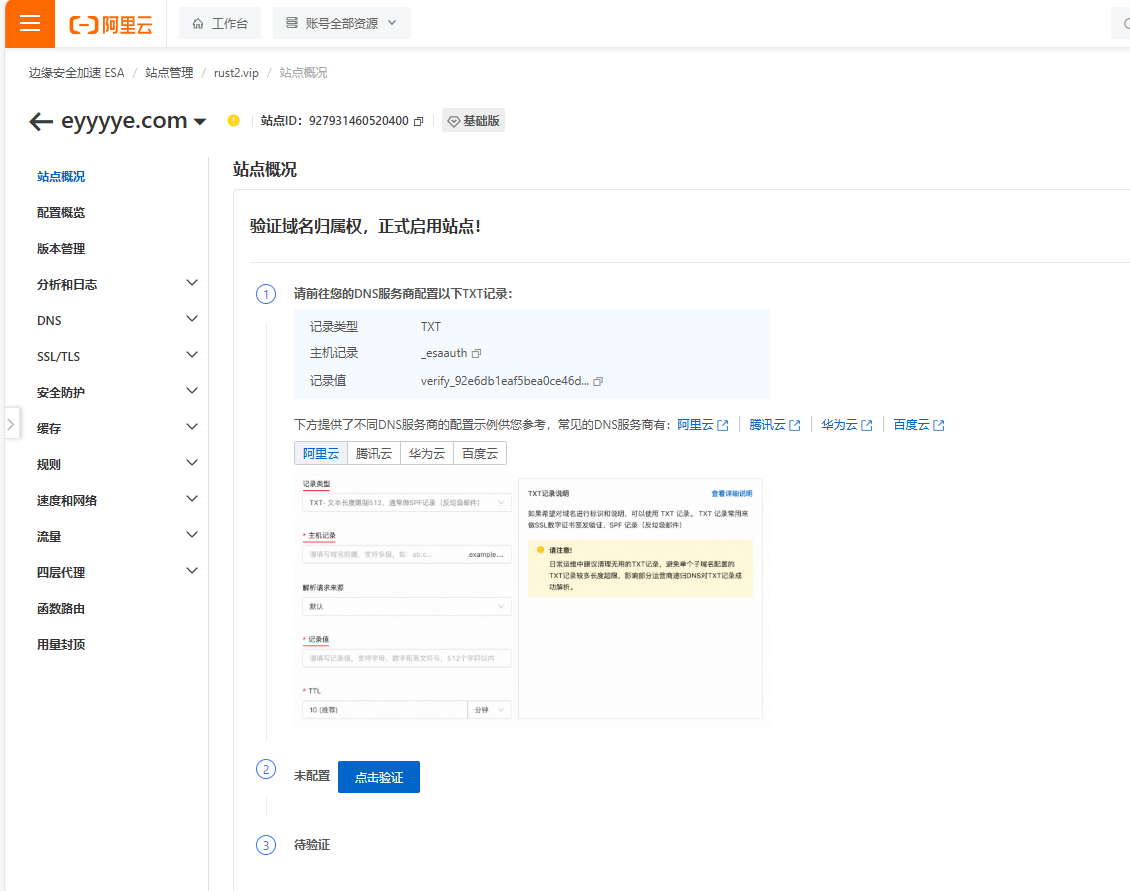The height and width of the screenshot is (891, 1130).
Task: Open the orange hamburger main menu
Action: pos(30,24)
